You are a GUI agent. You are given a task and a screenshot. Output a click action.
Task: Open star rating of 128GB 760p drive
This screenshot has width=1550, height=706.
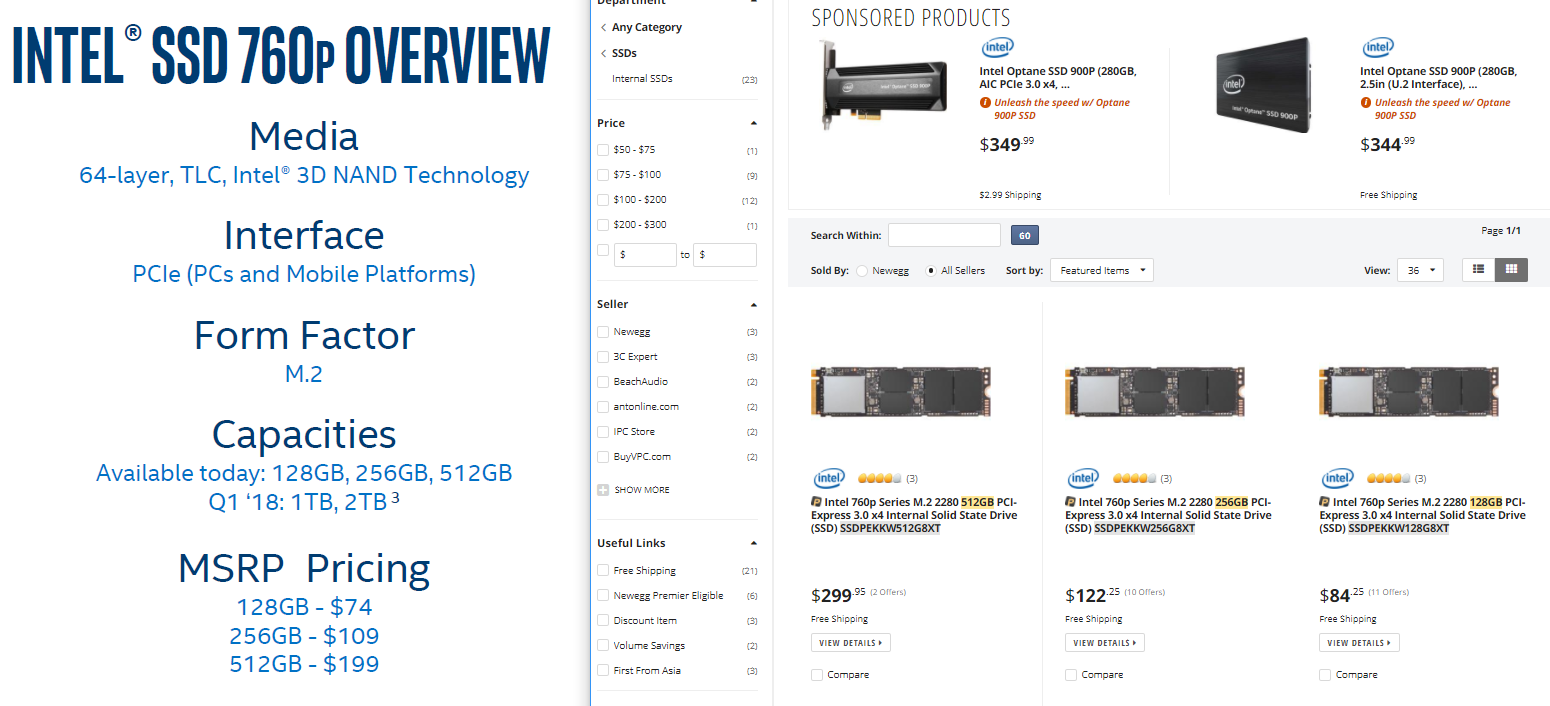(1389, 479)
